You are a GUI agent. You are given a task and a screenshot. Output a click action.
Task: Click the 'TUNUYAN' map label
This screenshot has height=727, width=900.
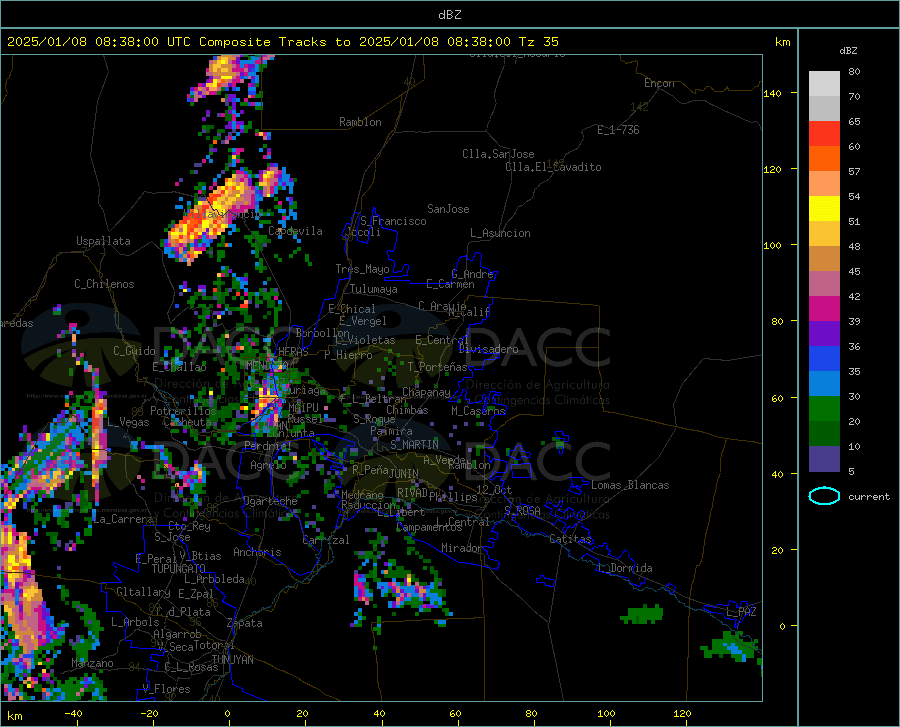[x=232, y=660]
